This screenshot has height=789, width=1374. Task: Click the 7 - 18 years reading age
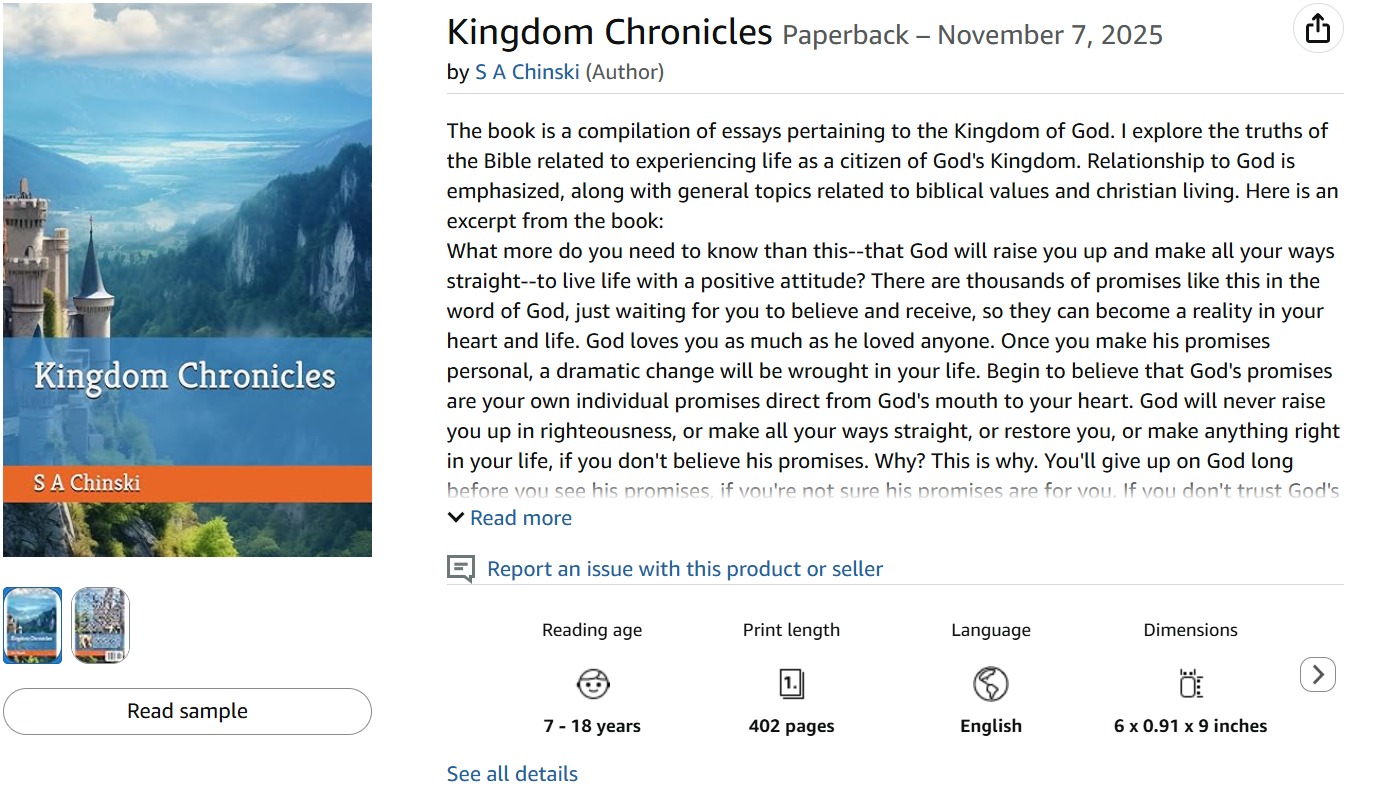(x=592, y=726)
